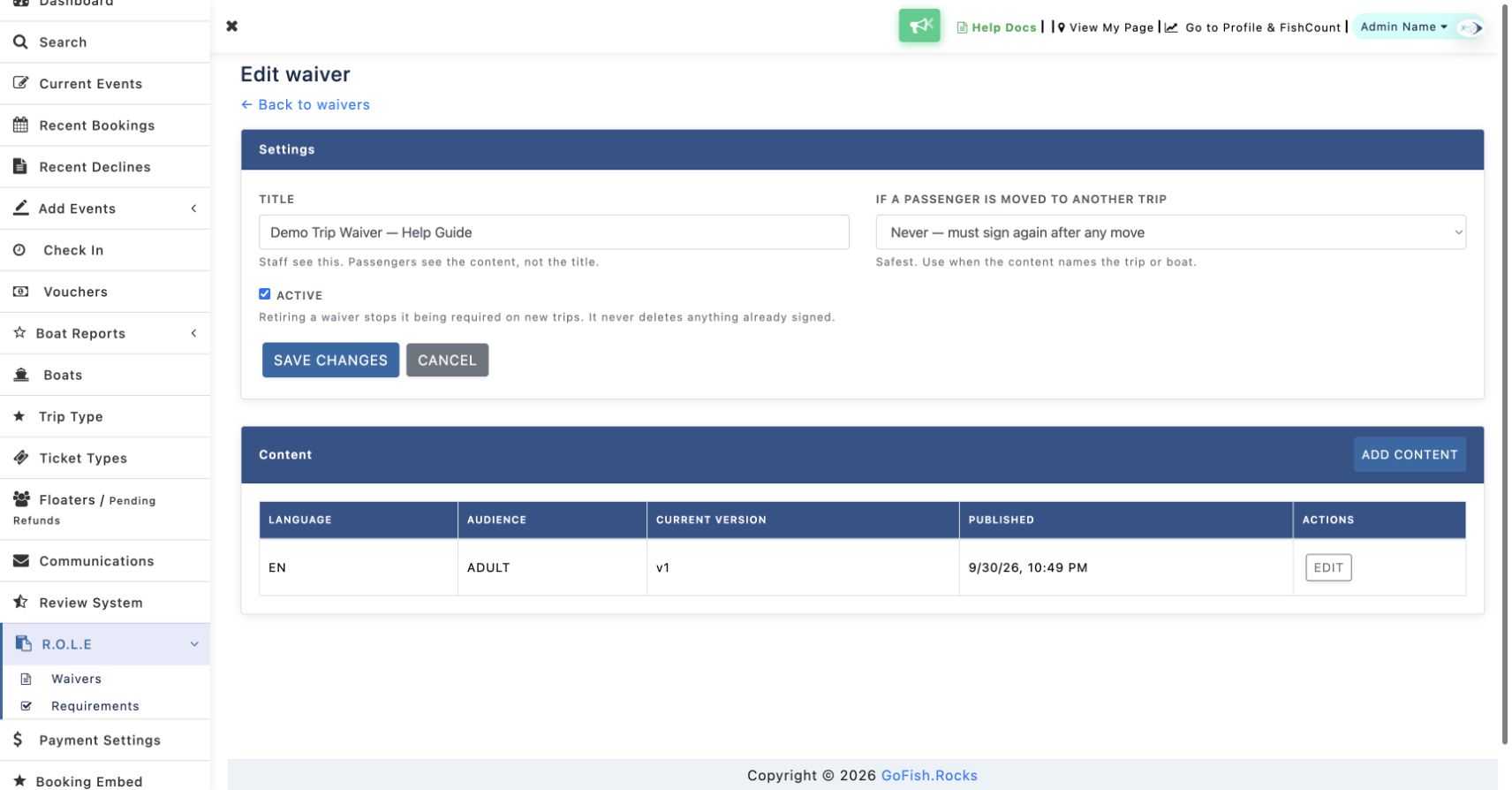Image resolution: width=1512 pixels, height=790 pixels.
Task: Click the ADULT audience cell
Action: (x=552, y=567)
